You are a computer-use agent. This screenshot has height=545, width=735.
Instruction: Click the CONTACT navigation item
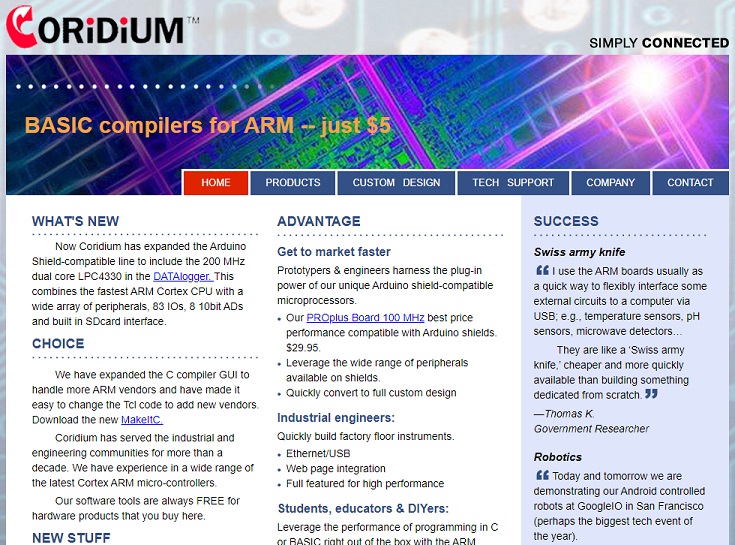tap(690, 183)
